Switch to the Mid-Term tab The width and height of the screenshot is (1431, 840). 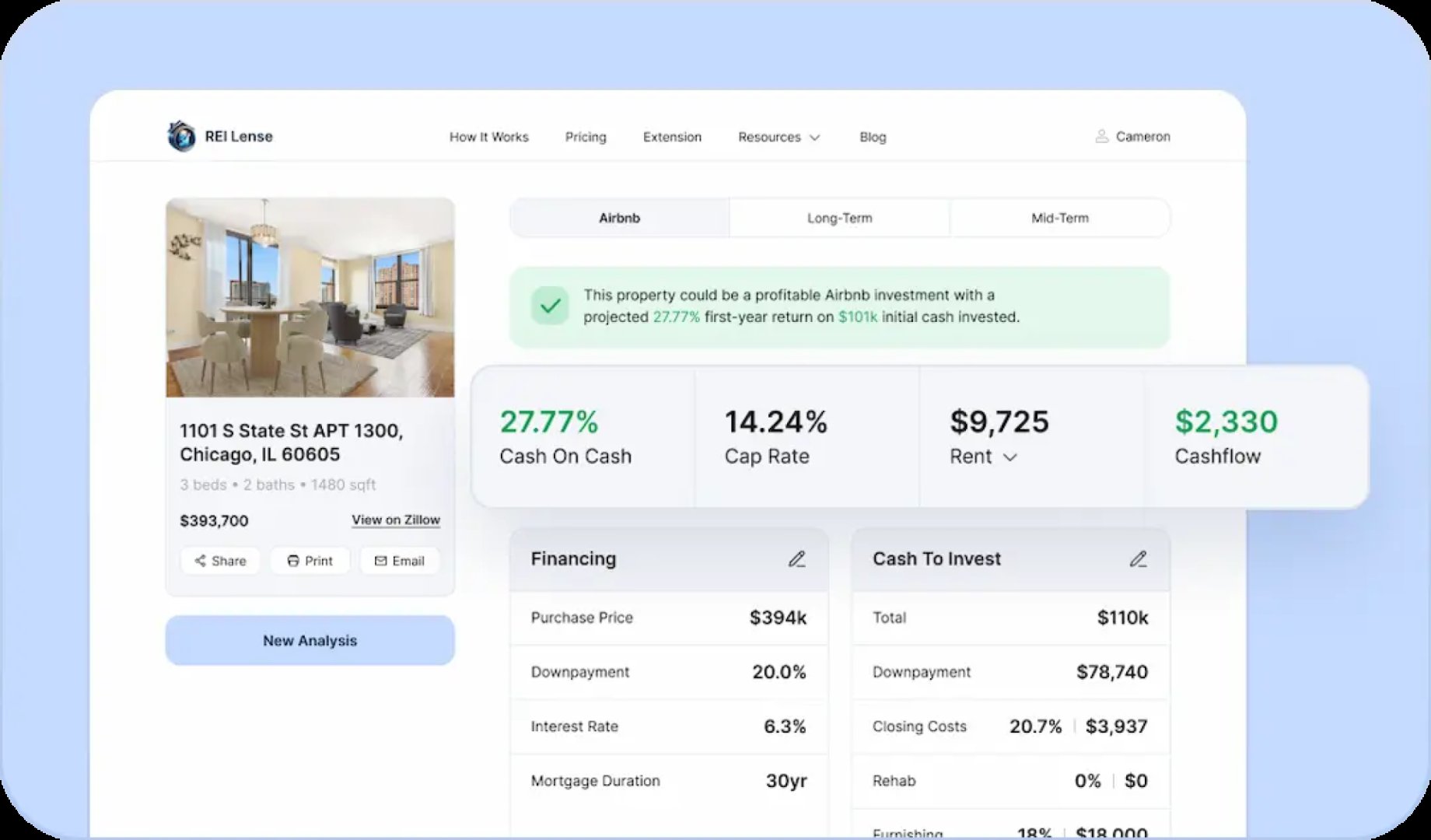pyautogui.click(x=1059, y=218)
